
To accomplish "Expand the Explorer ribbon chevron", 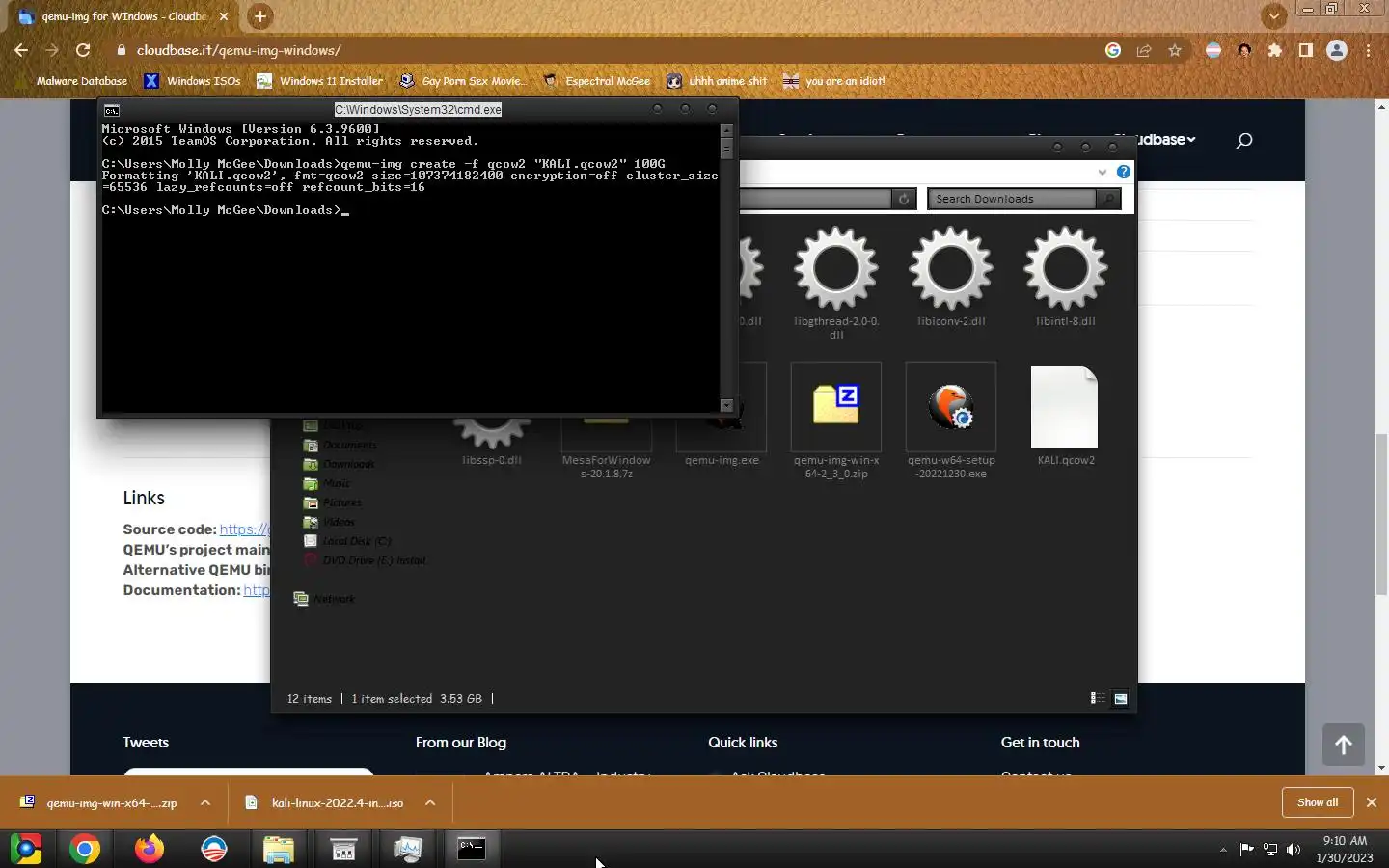I will pyautogui.click(x=1102, y=172).
